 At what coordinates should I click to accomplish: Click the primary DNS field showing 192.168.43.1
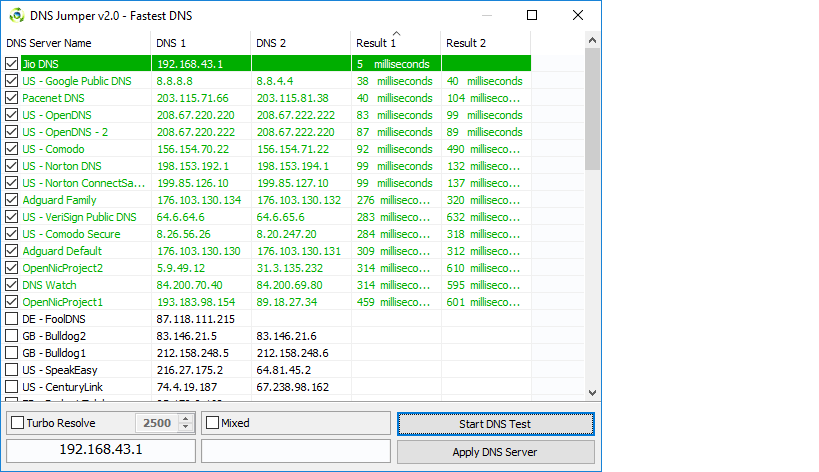(101, 450)
